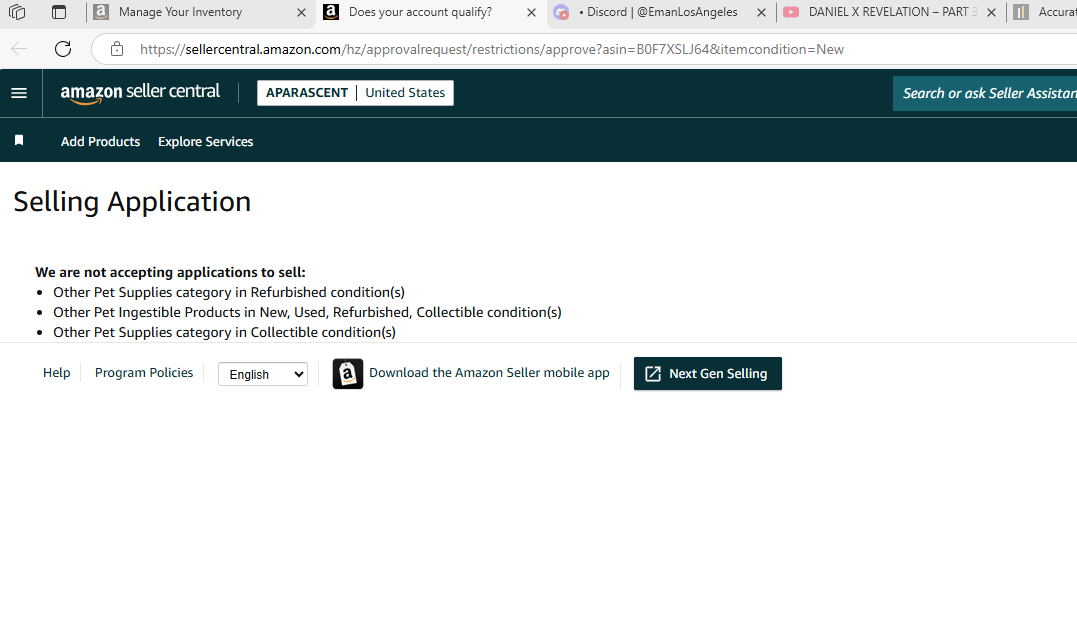Click the Next Gen Selling button
This screenshot has height=641, width=1077.
click(x=707, y=374)
